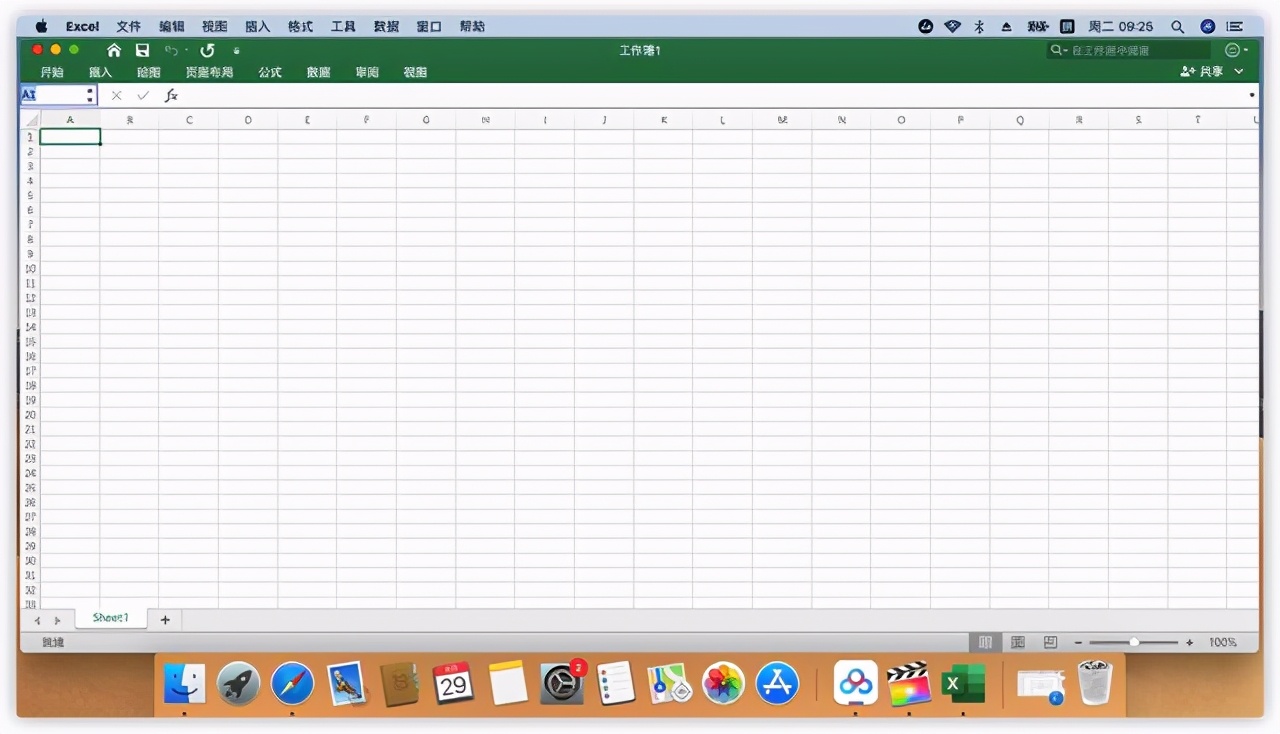
Task: Open the 格式 (Format) menu
Action: (x=300, y=26)
